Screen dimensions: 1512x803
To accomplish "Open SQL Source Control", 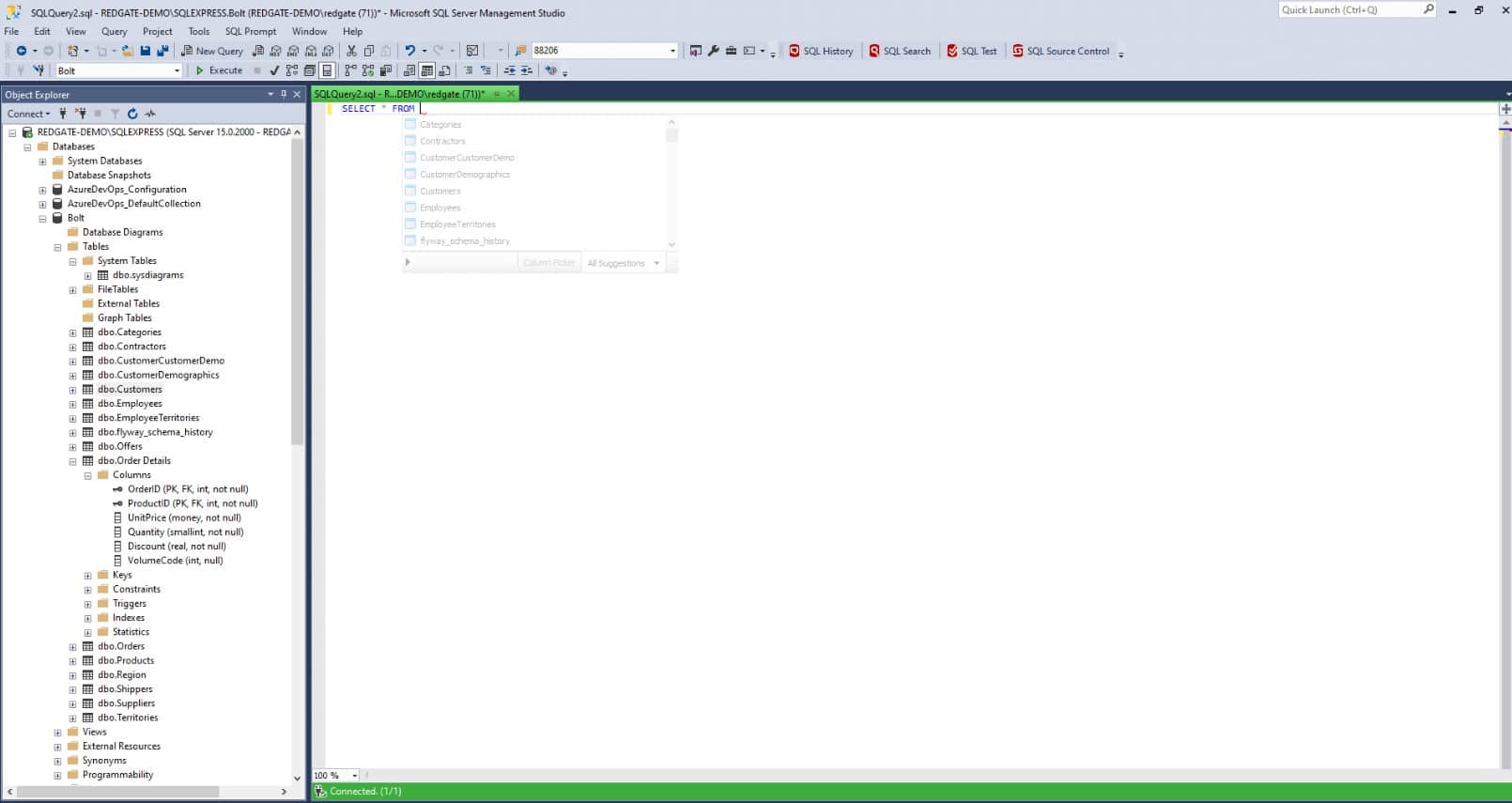I will point(1060,51).
